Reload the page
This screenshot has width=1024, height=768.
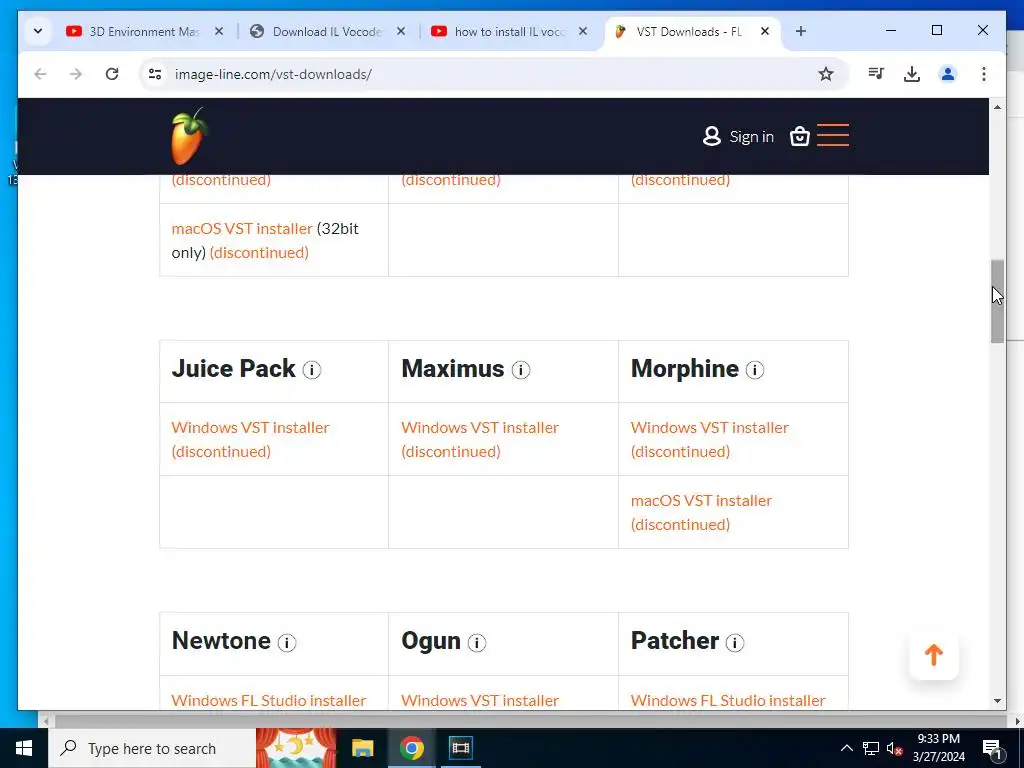pyautogui.click(x=112, y=74)
